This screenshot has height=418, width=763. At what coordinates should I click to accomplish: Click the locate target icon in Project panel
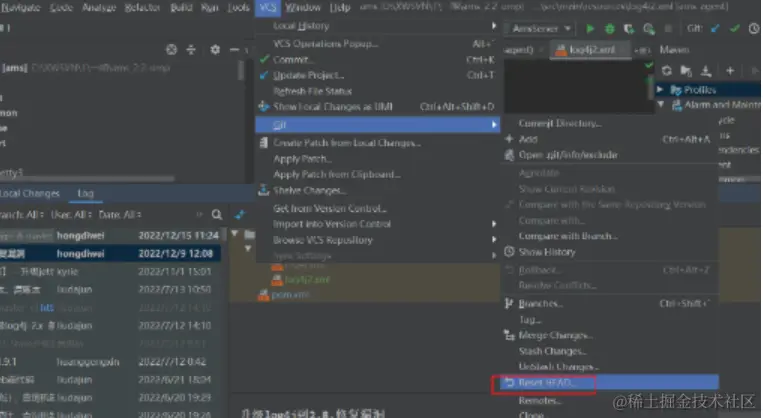pos(171,49)
